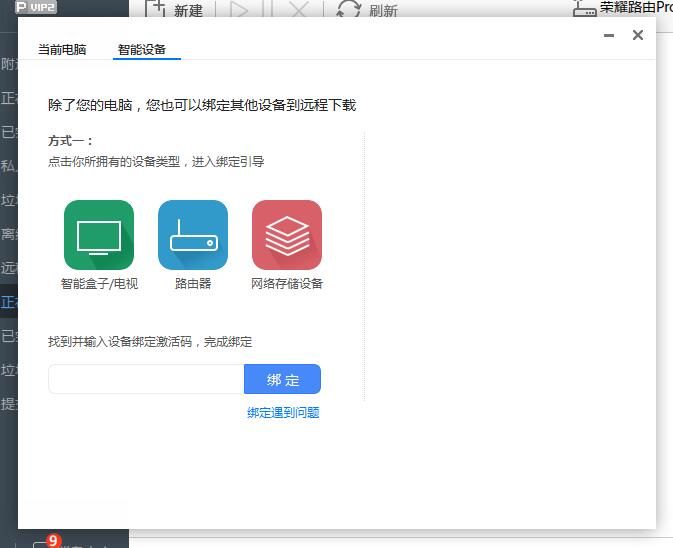The height and width of the screenshot is (548, 673).
Task: Click the icon with red 9 badge
Action: pos(47,542)
